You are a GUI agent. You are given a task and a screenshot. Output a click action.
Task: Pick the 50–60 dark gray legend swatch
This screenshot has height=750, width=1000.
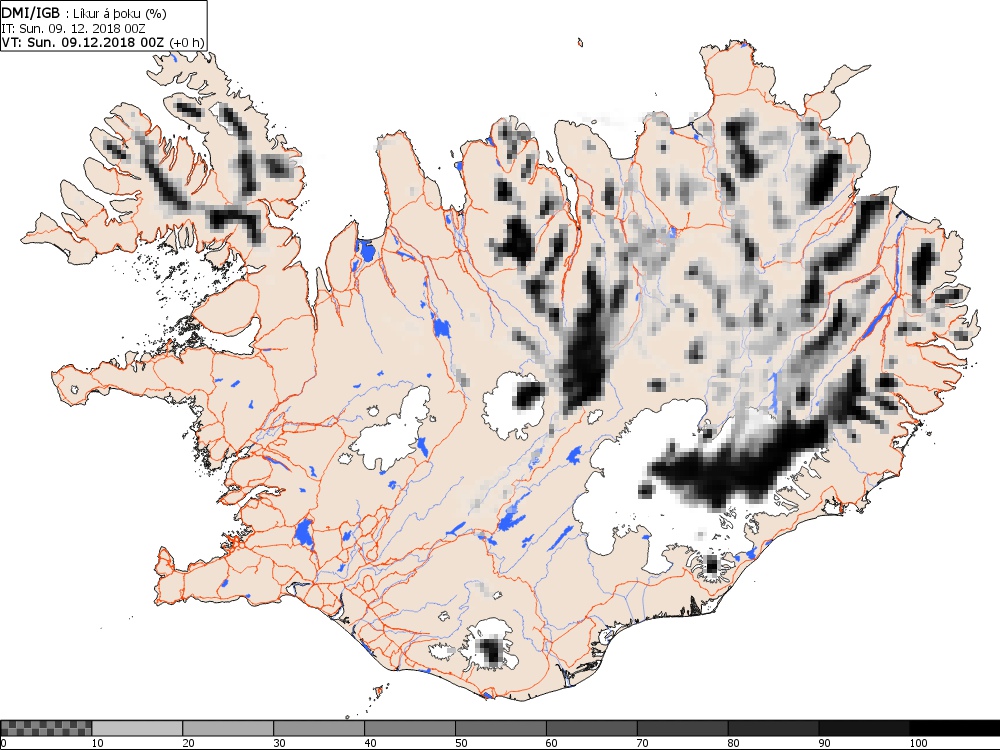coord(501,728)
